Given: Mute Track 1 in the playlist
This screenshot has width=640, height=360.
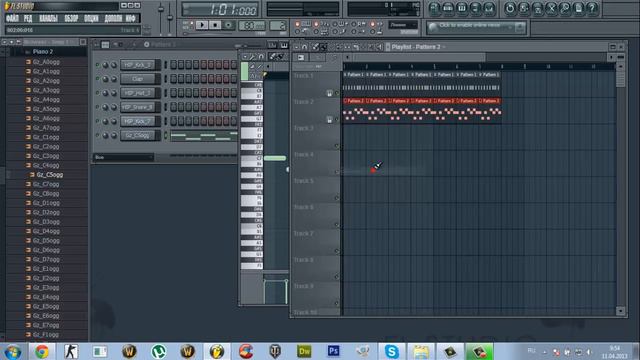Looking at the screenshot, I should pyautogui.click(x=337, y=93).
